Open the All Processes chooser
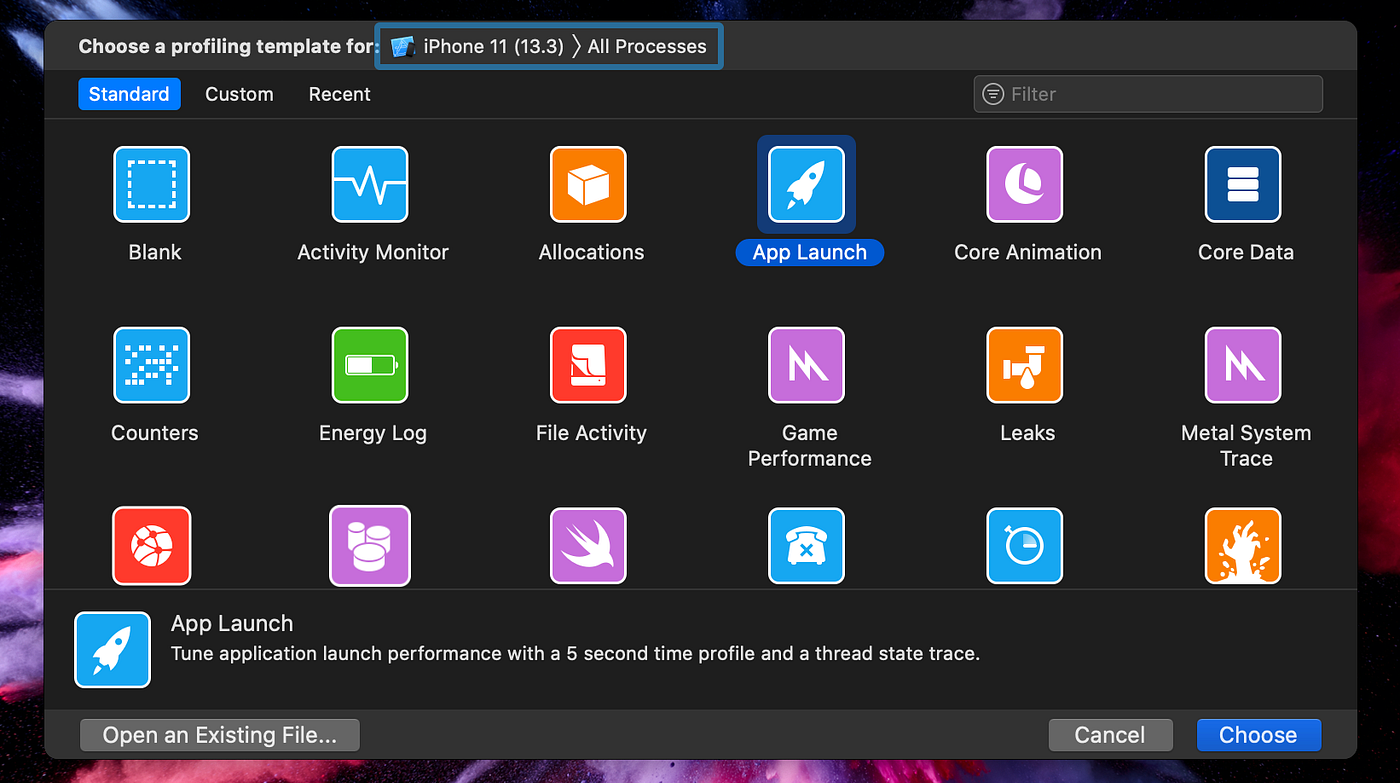The height and width of the screenshot is (783, 1400). click(647, 47)
